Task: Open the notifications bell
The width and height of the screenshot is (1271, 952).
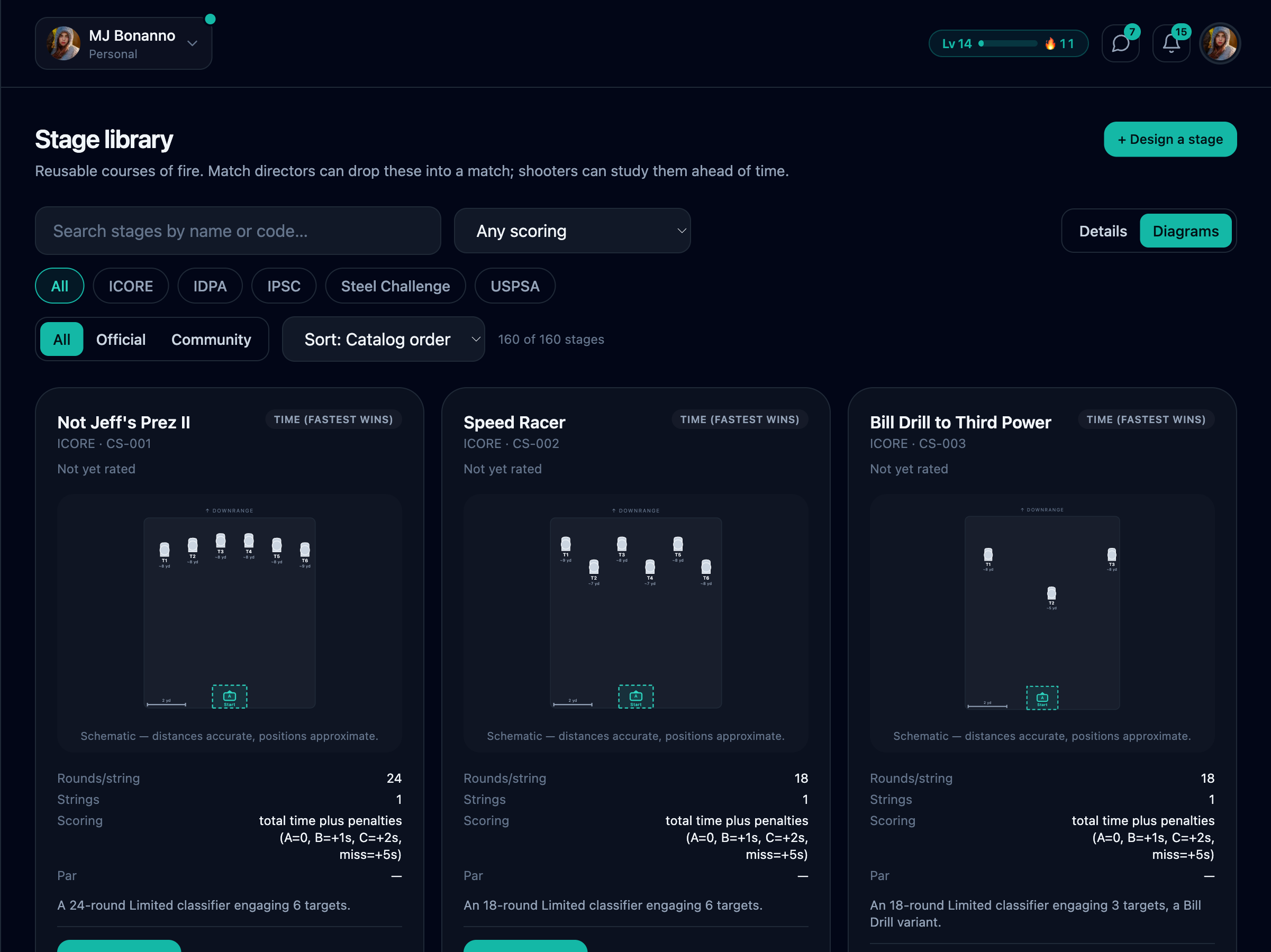Action: tap(1170, 44)
